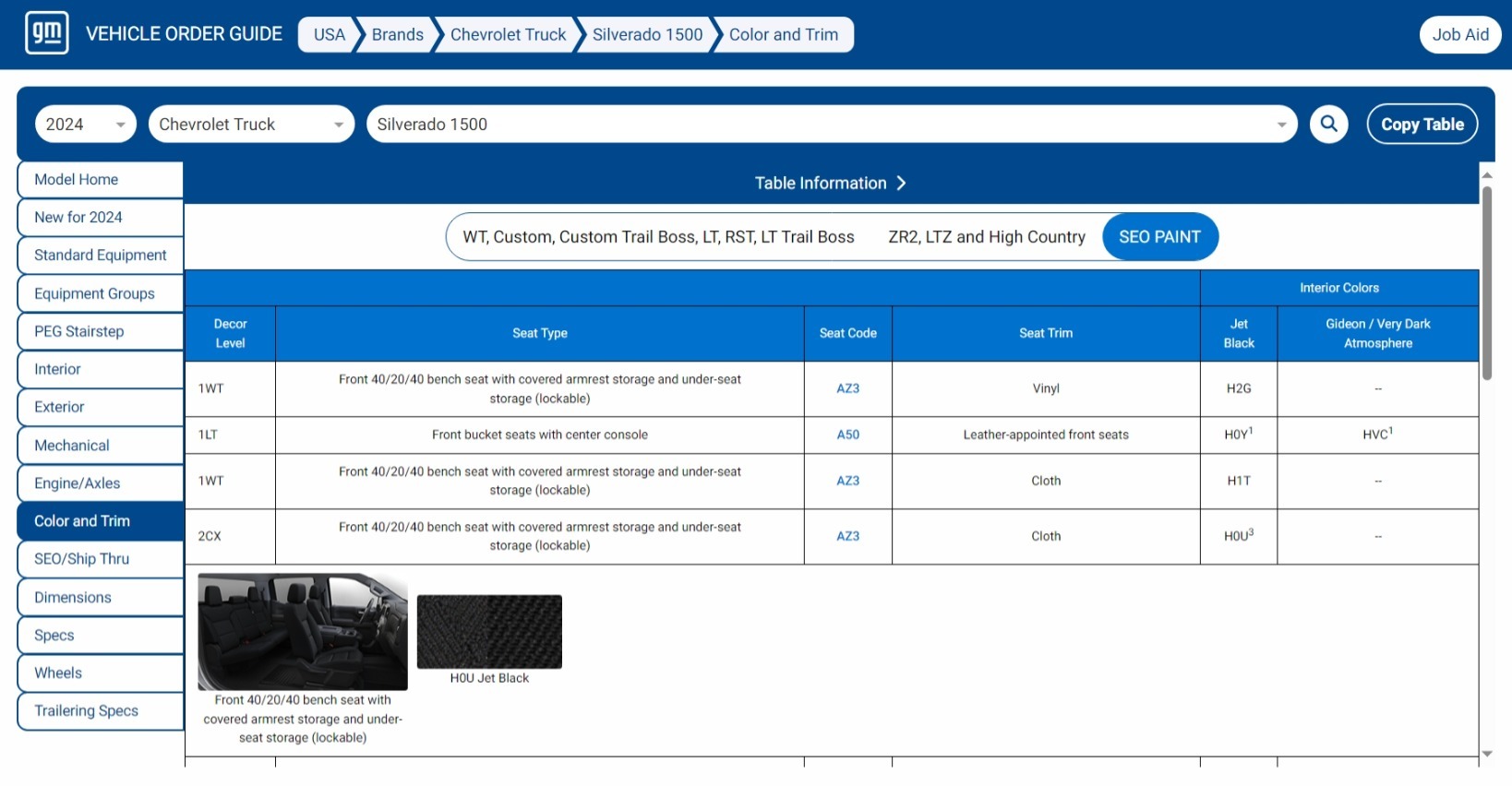Click the GM logo icon
The image size is (1512, 786).
pyautogui.click(x=47, y=33)
